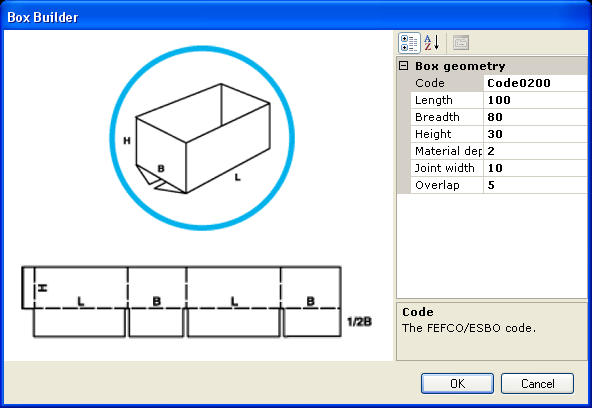592x408 pixels.
Task: Collapse the Box geometry category
Action: 404,66
